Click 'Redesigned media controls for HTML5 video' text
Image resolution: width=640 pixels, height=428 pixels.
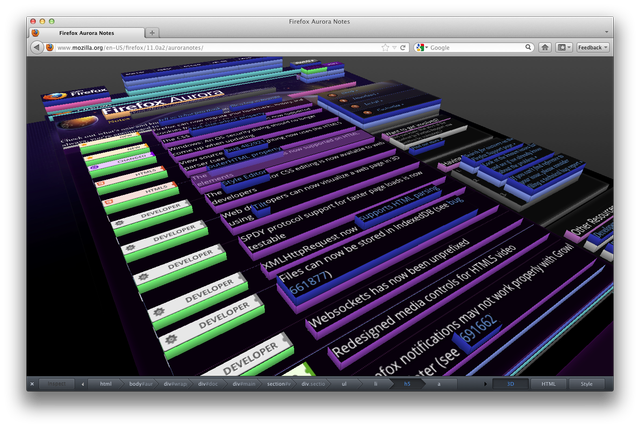424,300
